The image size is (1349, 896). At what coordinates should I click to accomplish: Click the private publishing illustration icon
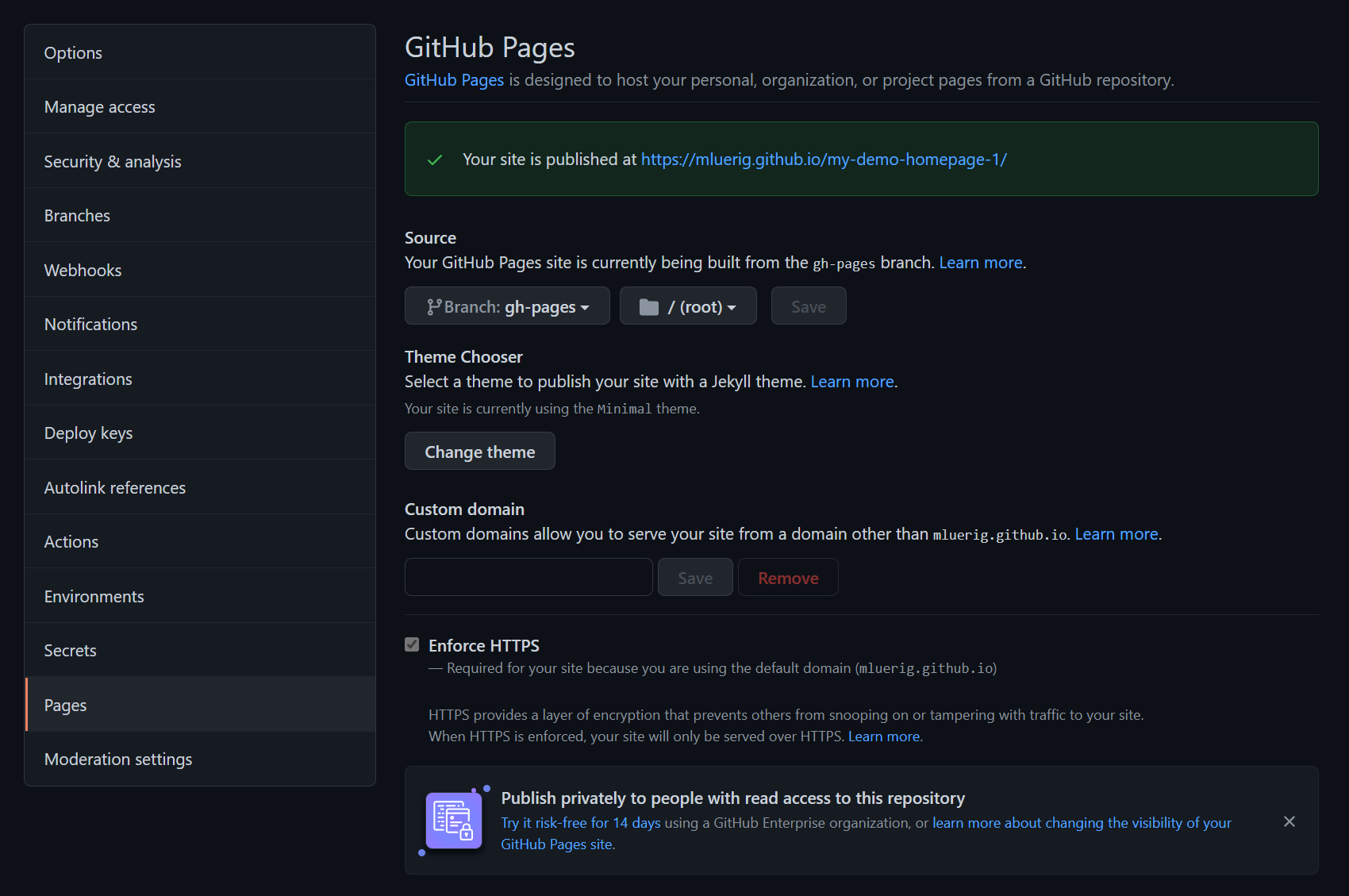click(x=454, y=821)
